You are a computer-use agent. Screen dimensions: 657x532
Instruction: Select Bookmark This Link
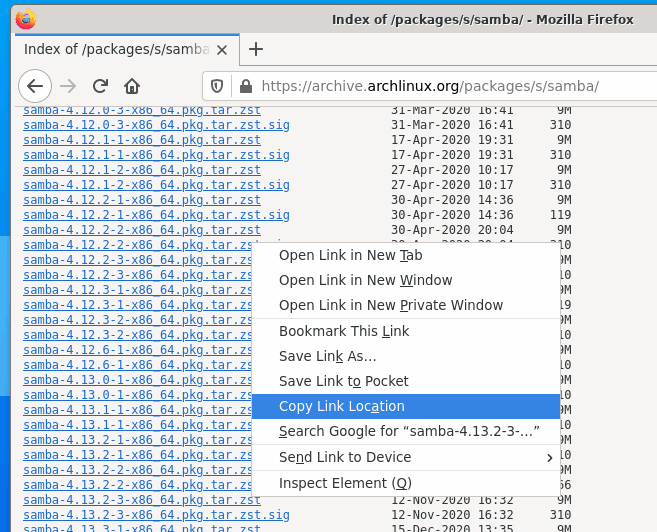406,331
